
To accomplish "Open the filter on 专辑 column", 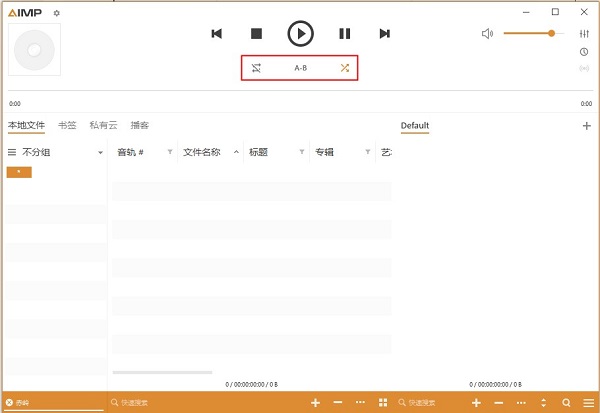I will point(368,152).
